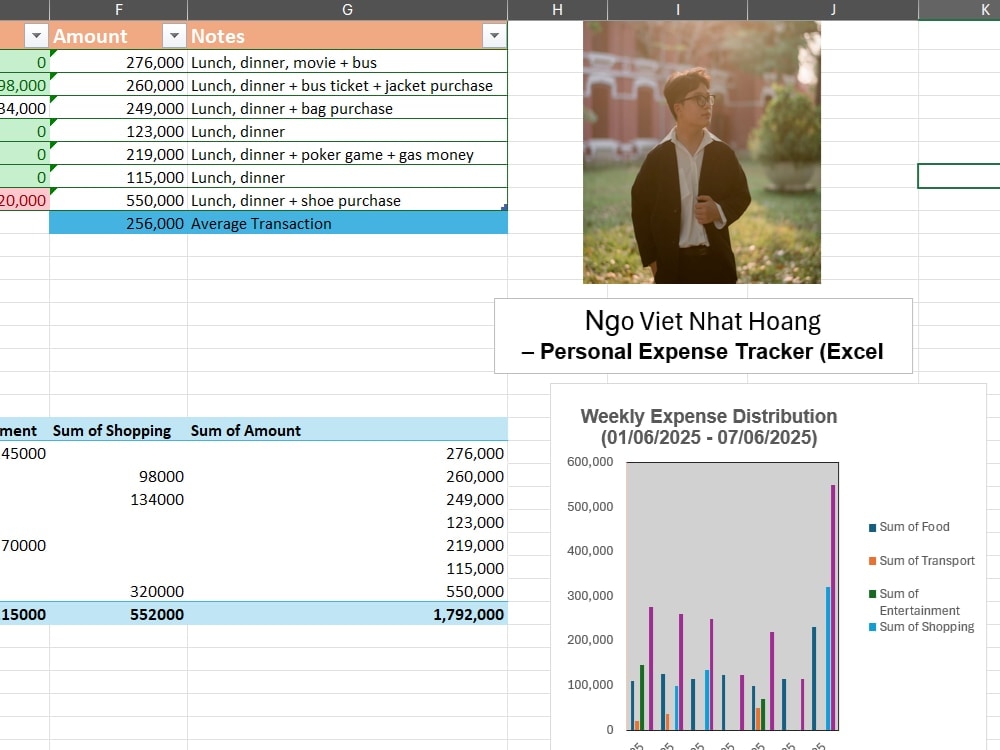Select the 249,000 amount cell in the table
This screenshot has width=1000, height=750.
[119, 108]
